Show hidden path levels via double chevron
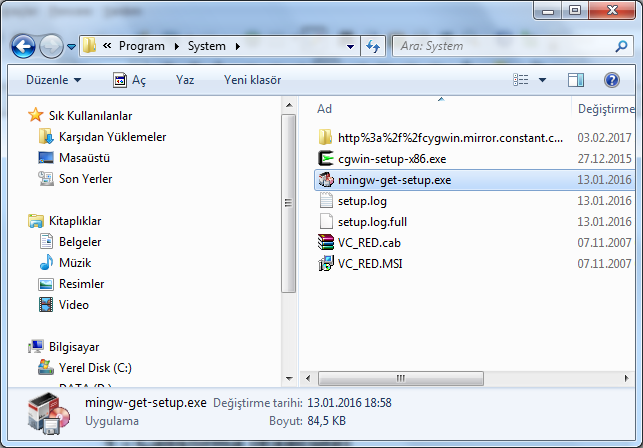Viewport: 643px width, 448px height. point(107,46)
